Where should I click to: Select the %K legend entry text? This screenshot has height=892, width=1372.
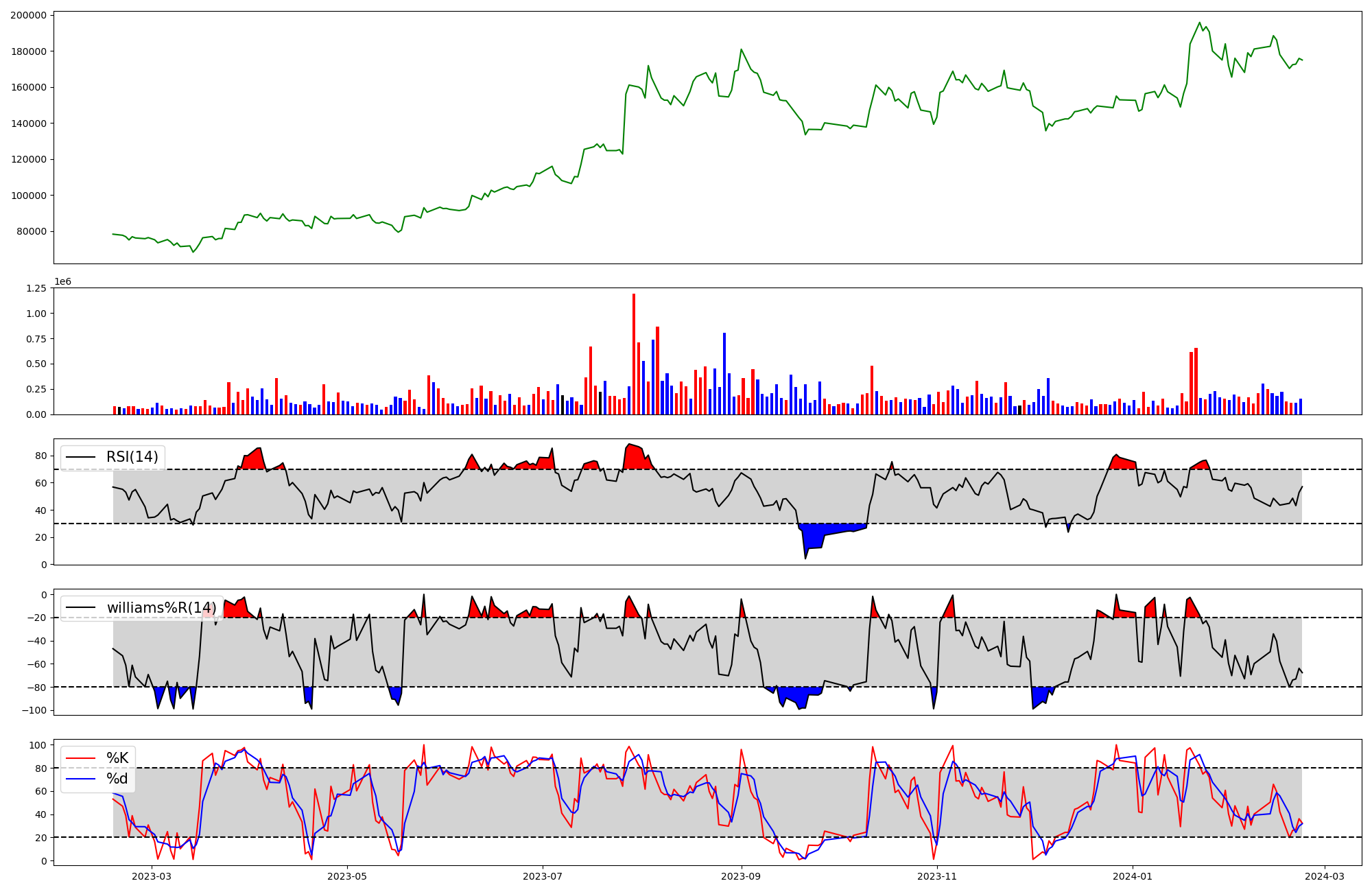[117, 758]
